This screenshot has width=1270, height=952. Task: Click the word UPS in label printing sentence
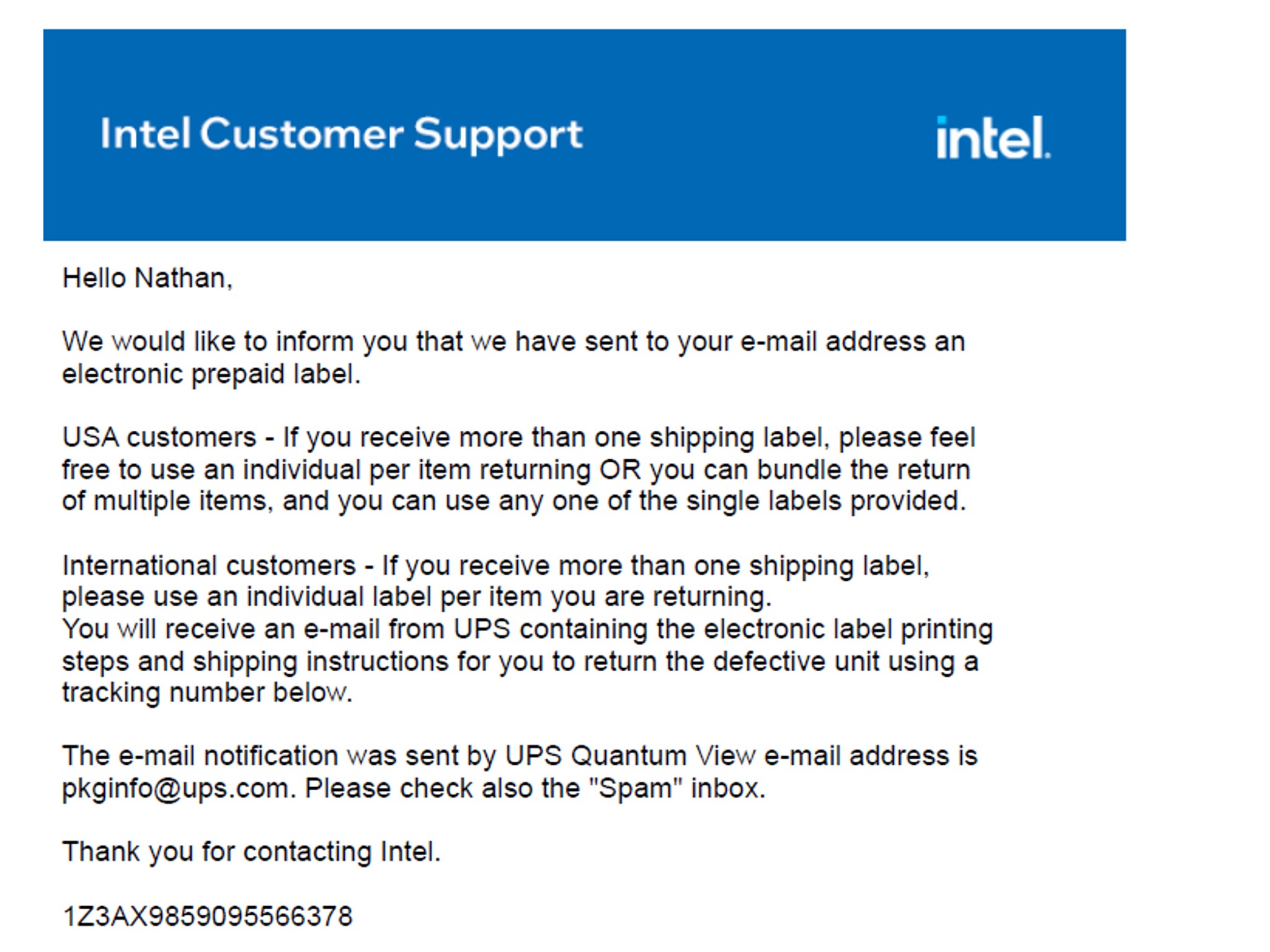(x=482, y=629)
